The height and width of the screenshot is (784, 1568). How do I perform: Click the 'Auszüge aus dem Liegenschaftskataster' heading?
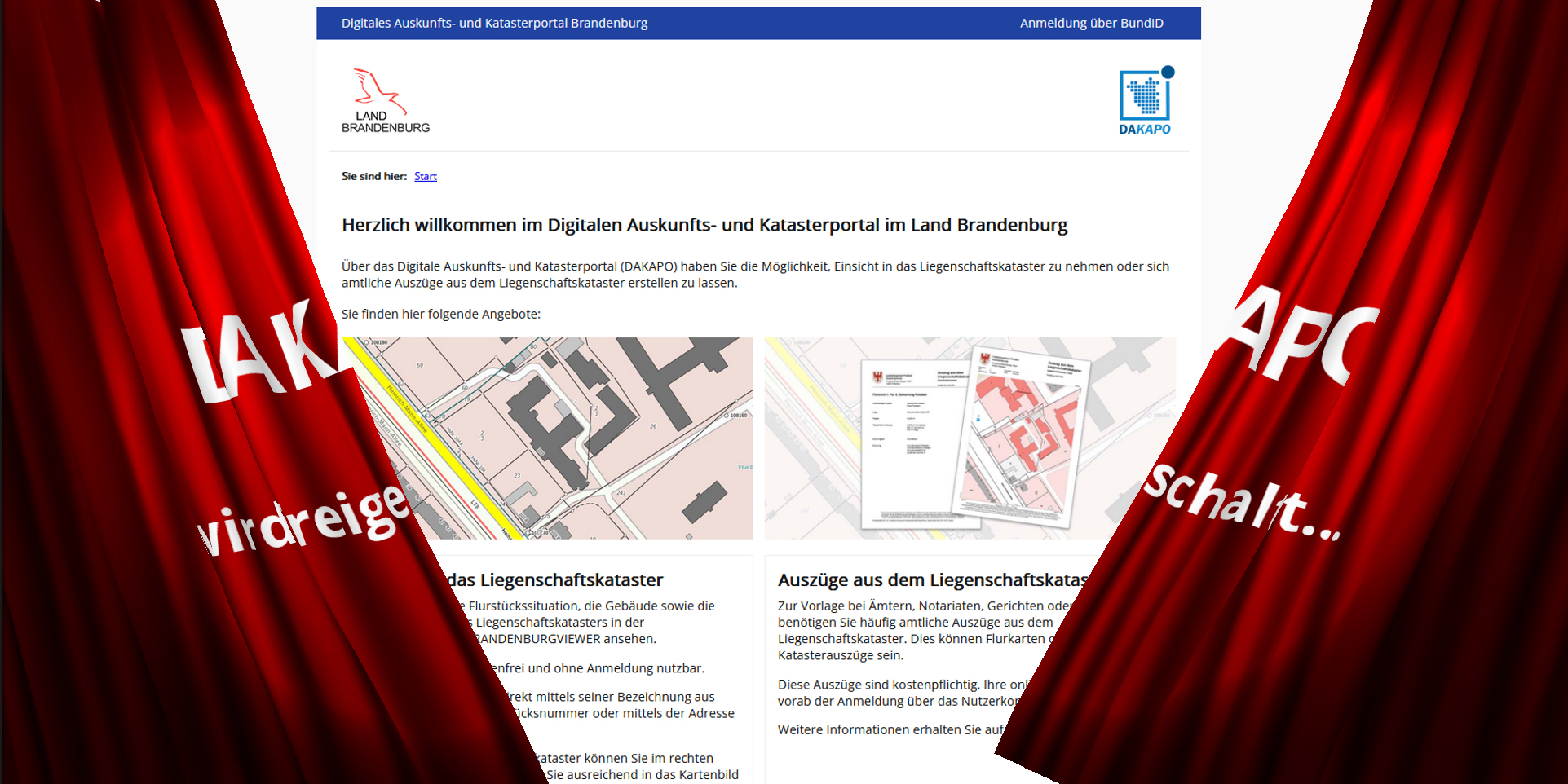click(x=933, y=579)
